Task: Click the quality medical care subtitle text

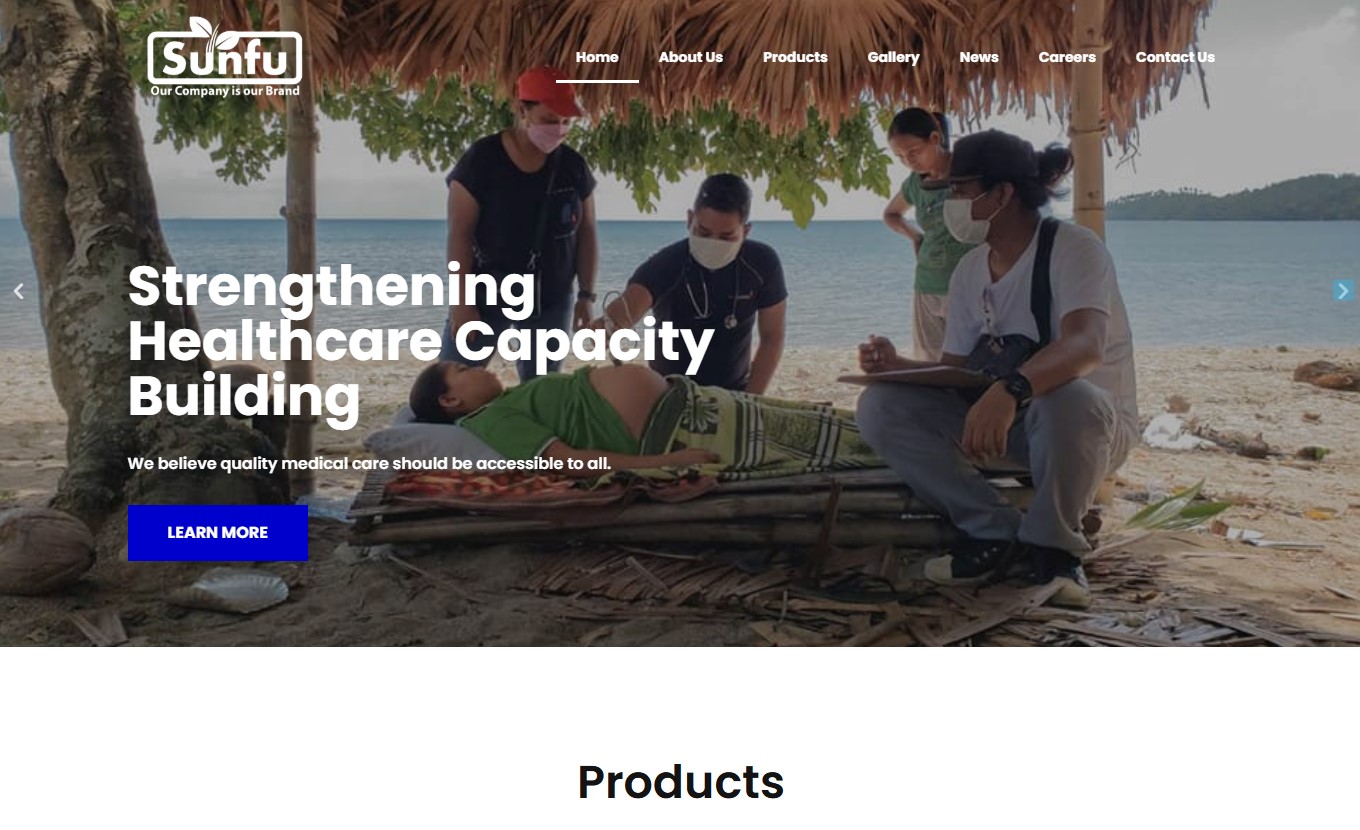Action: tap(369, 464)
